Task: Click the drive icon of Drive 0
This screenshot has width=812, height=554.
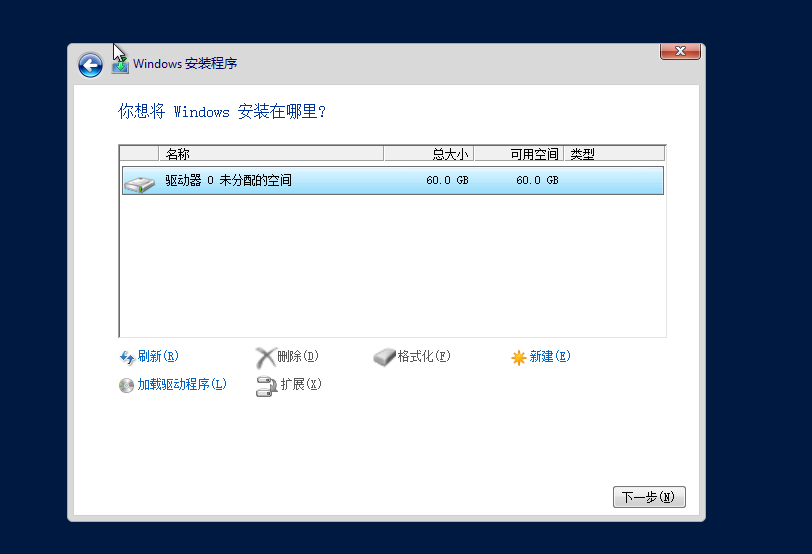Action: [140, 183]
